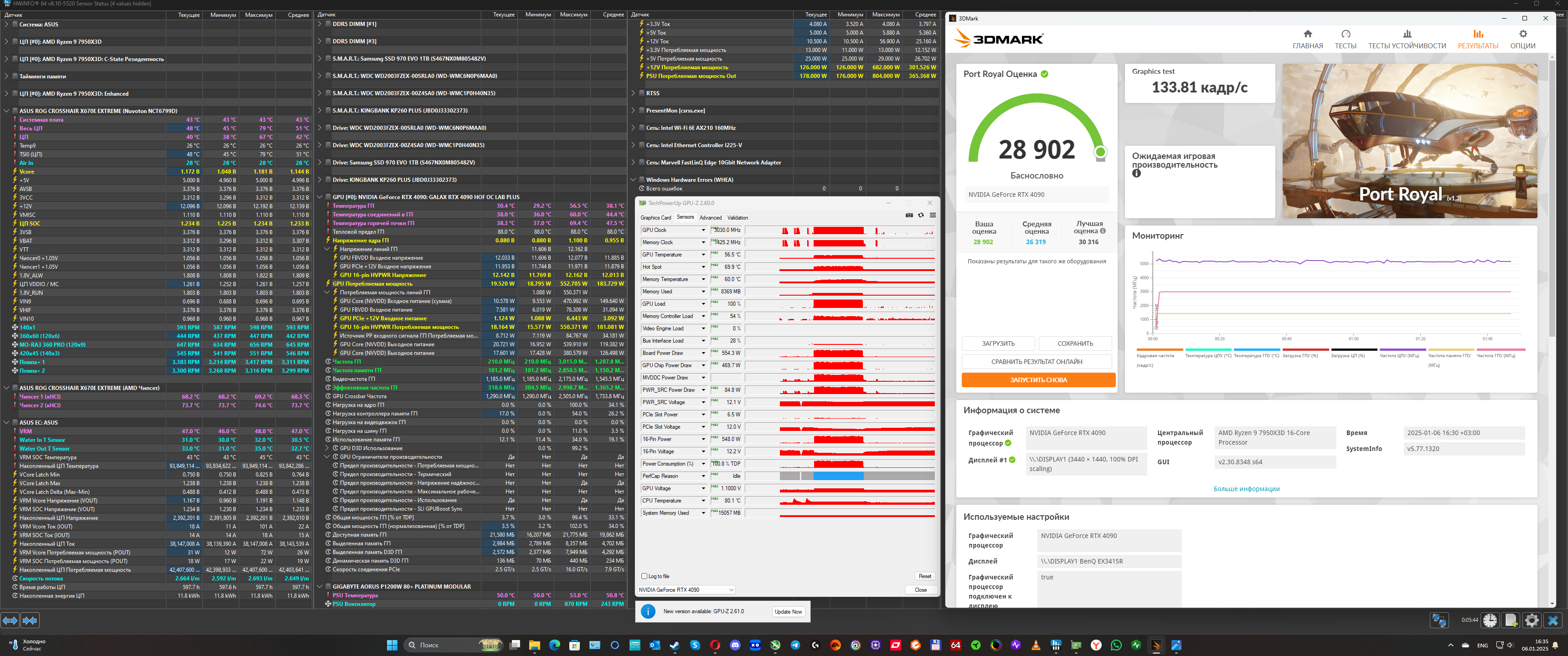Go to 3DMark home icon
Screen dimensions: 1568x656
pyautogui.click(x=1307, y=35)
